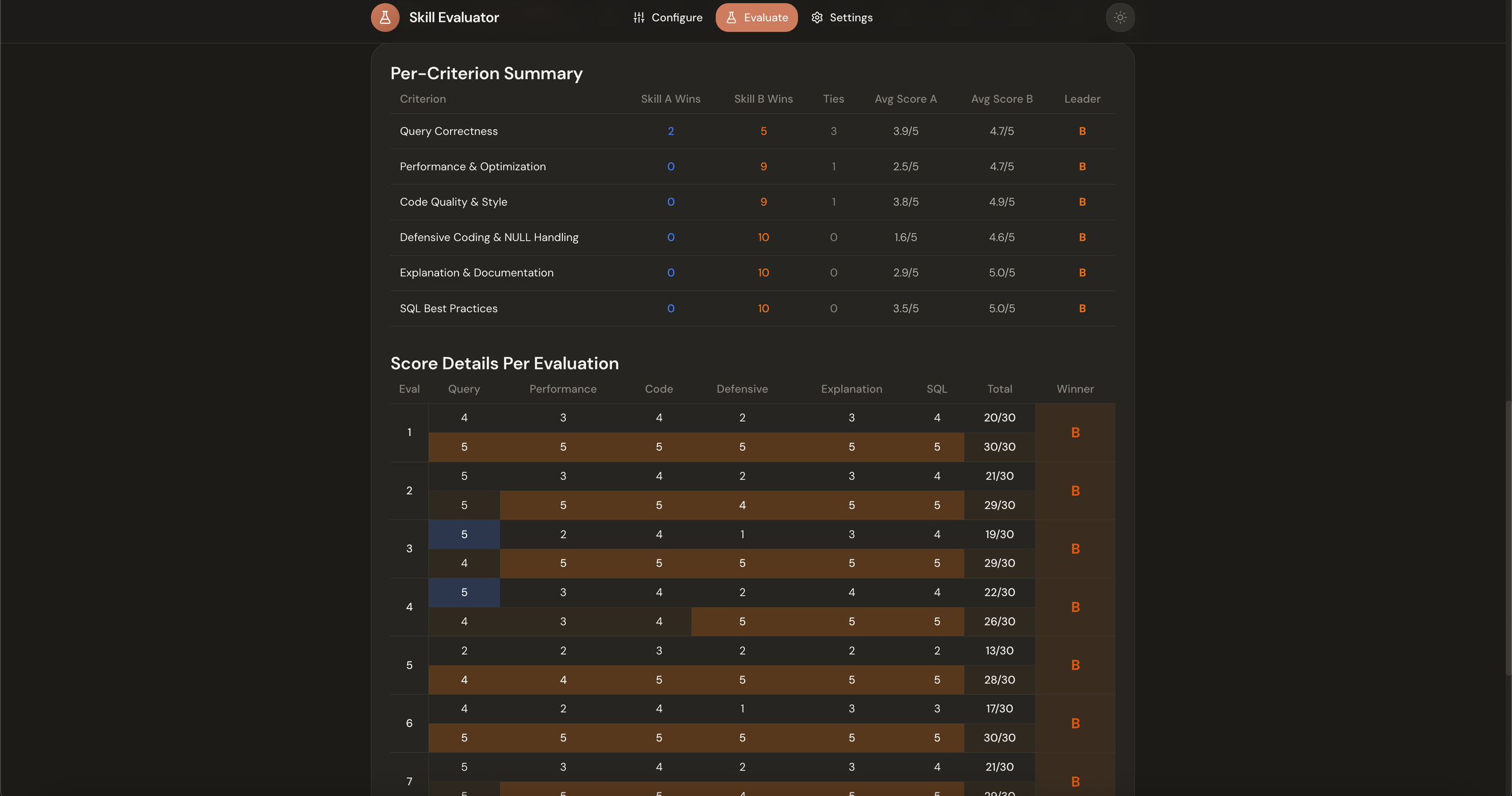Click the page vertical scrollbar
The height and width of the screenshot is (796, 1512).
point(1508,538)
